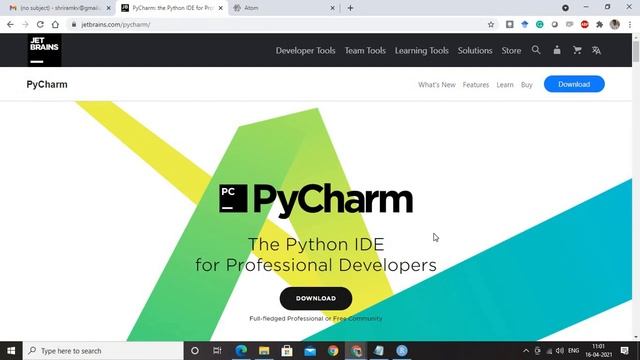Click the green Grammarly extension icon
Viewport: 640px width, 360px height.
tap(540, 24)
